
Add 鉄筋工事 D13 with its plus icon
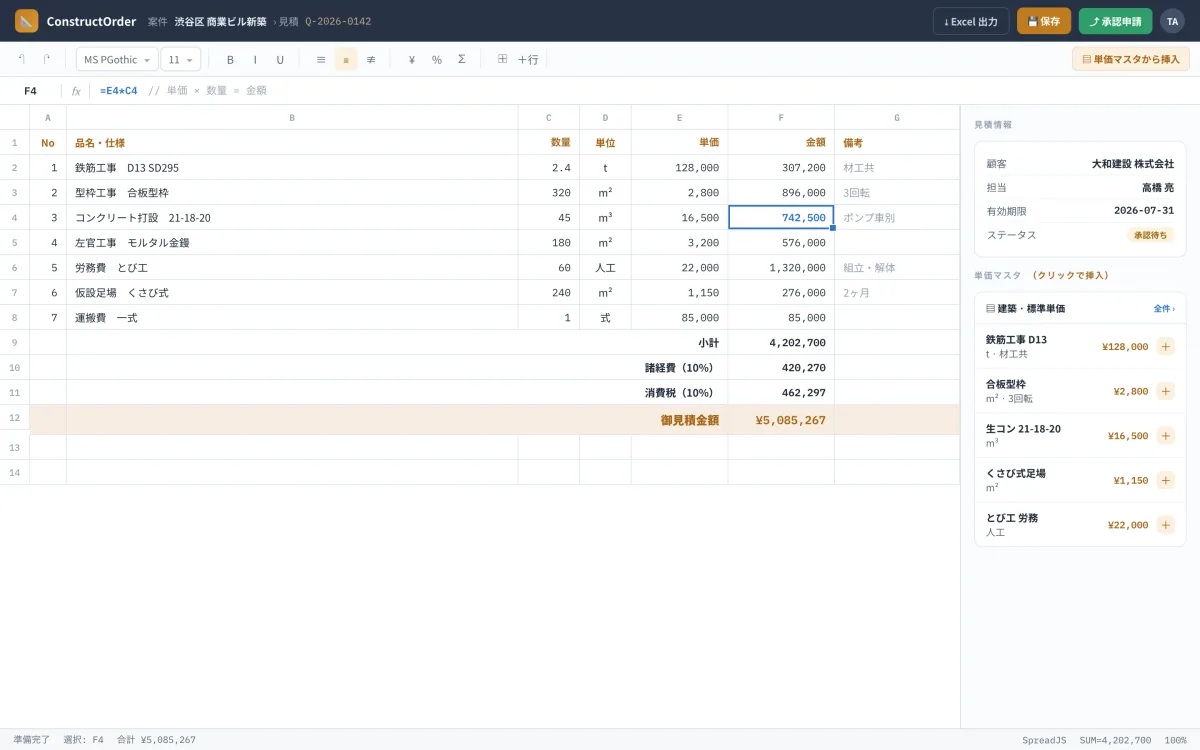click(x=1166, y=346)
